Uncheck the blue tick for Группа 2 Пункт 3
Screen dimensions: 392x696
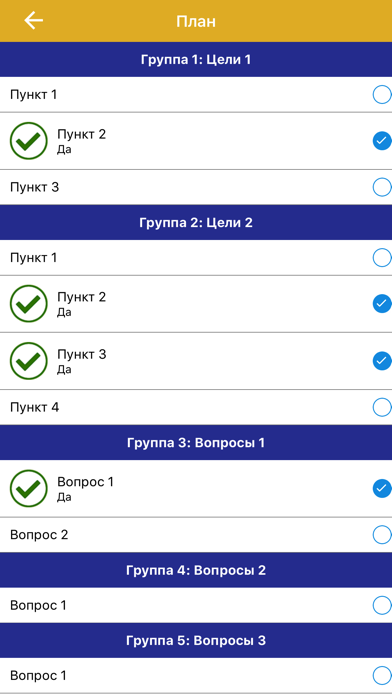[382, 361]
